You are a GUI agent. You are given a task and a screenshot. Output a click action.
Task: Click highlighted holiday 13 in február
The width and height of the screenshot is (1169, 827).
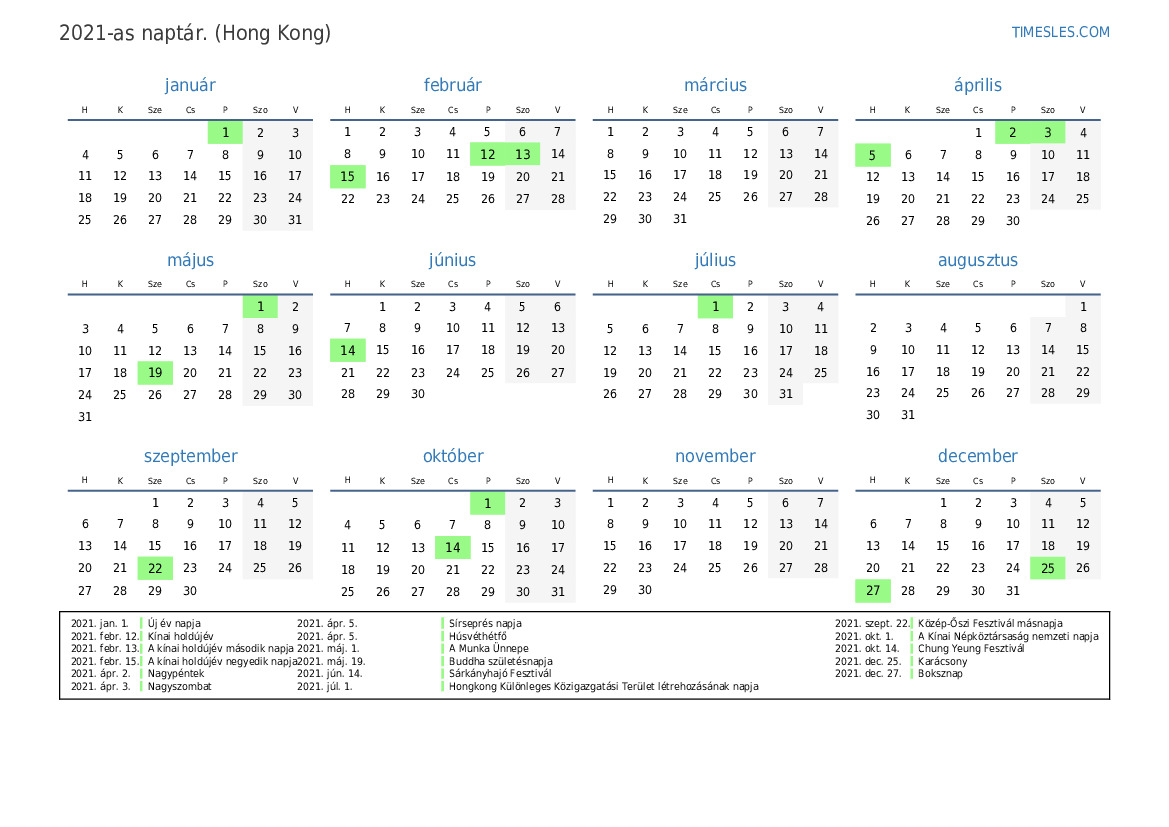click(523, 154)
